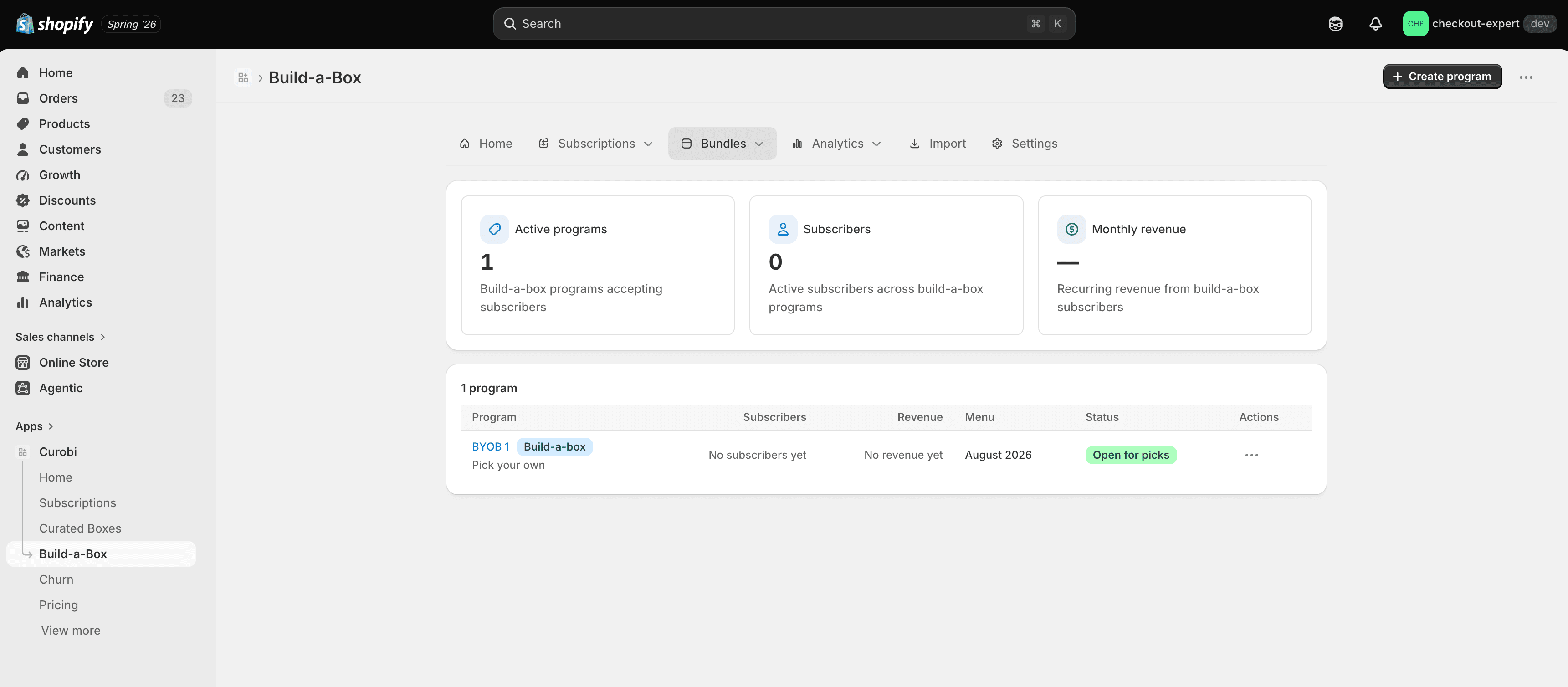Click the Curobi app icon in sidebar

click(x=23, y=452)
